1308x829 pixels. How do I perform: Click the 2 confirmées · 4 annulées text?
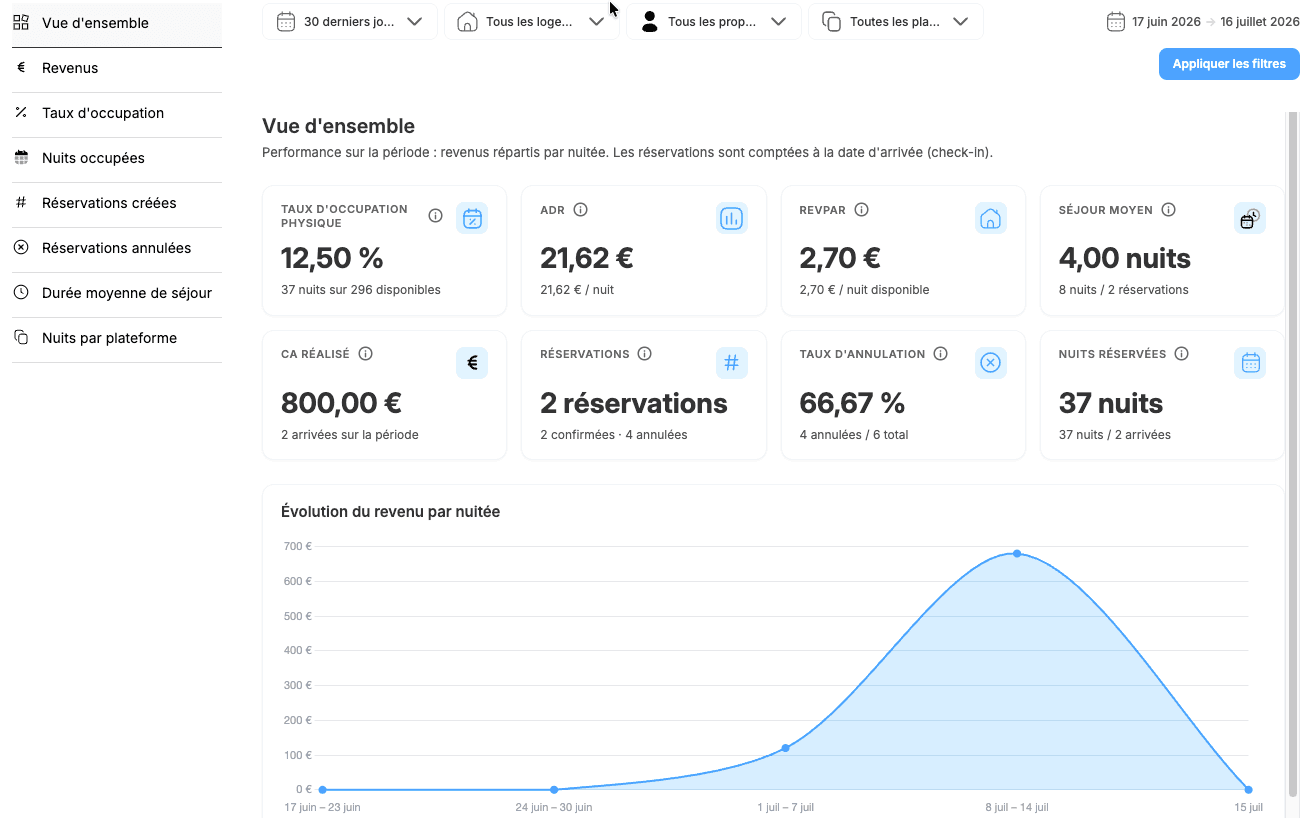coord(614,435)
